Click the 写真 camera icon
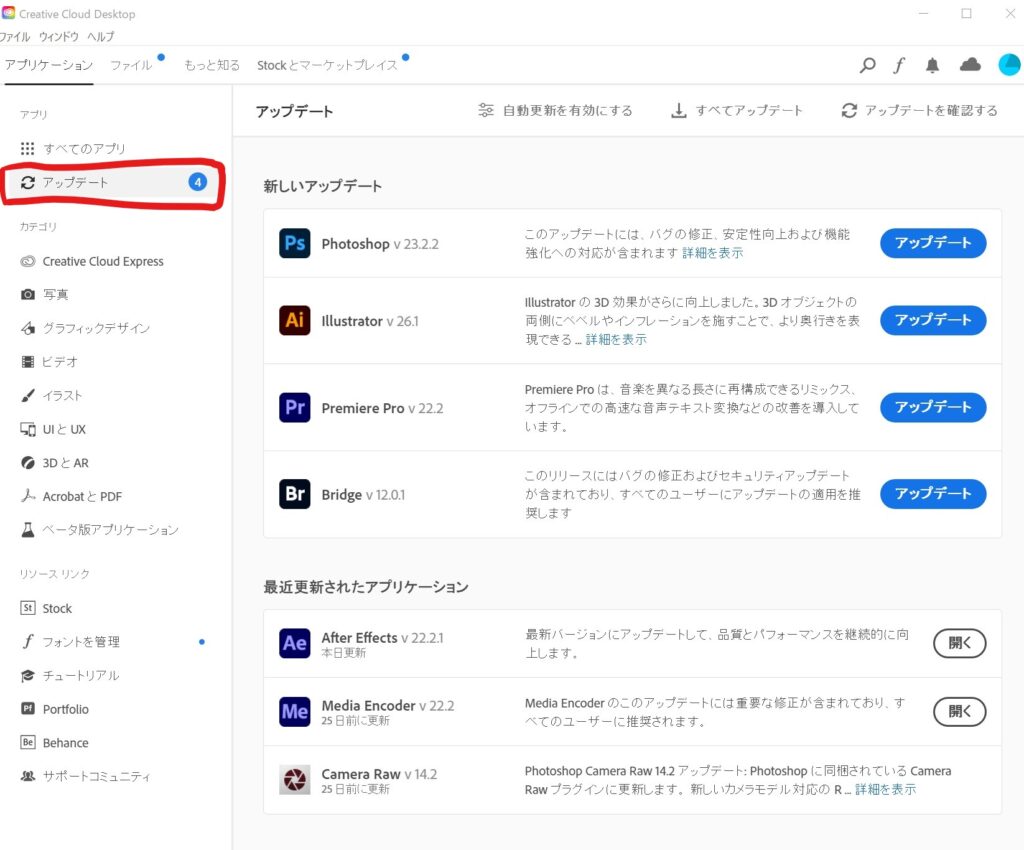The height and width of the screenshot is (850, 1024). [27, 294]
